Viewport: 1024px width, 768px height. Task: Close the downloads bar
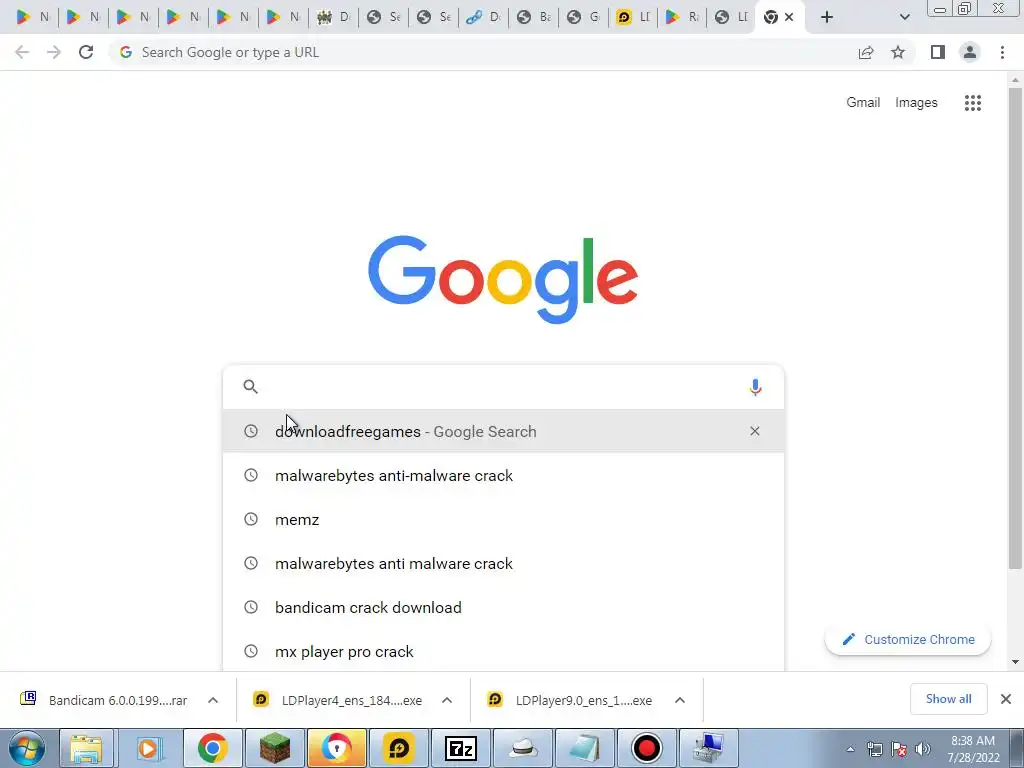(x=1006, y=699)
